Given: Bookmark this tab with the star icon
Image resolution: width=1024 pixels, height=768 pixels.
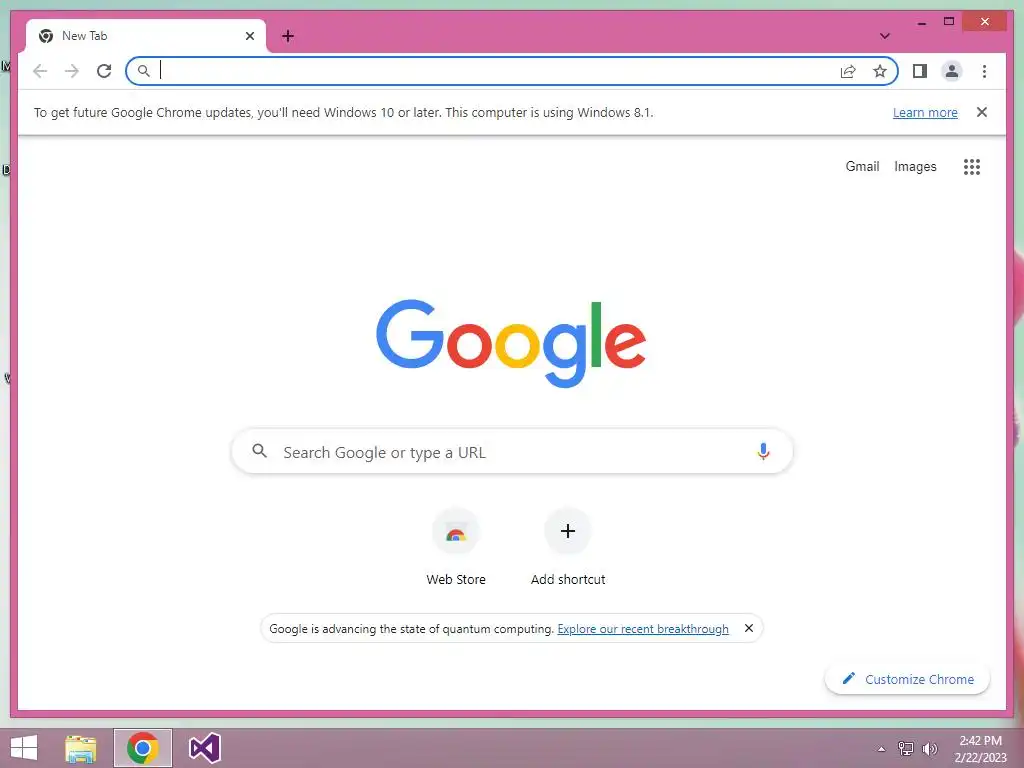Looking at the screenshot, I should (x=880, y=71).
